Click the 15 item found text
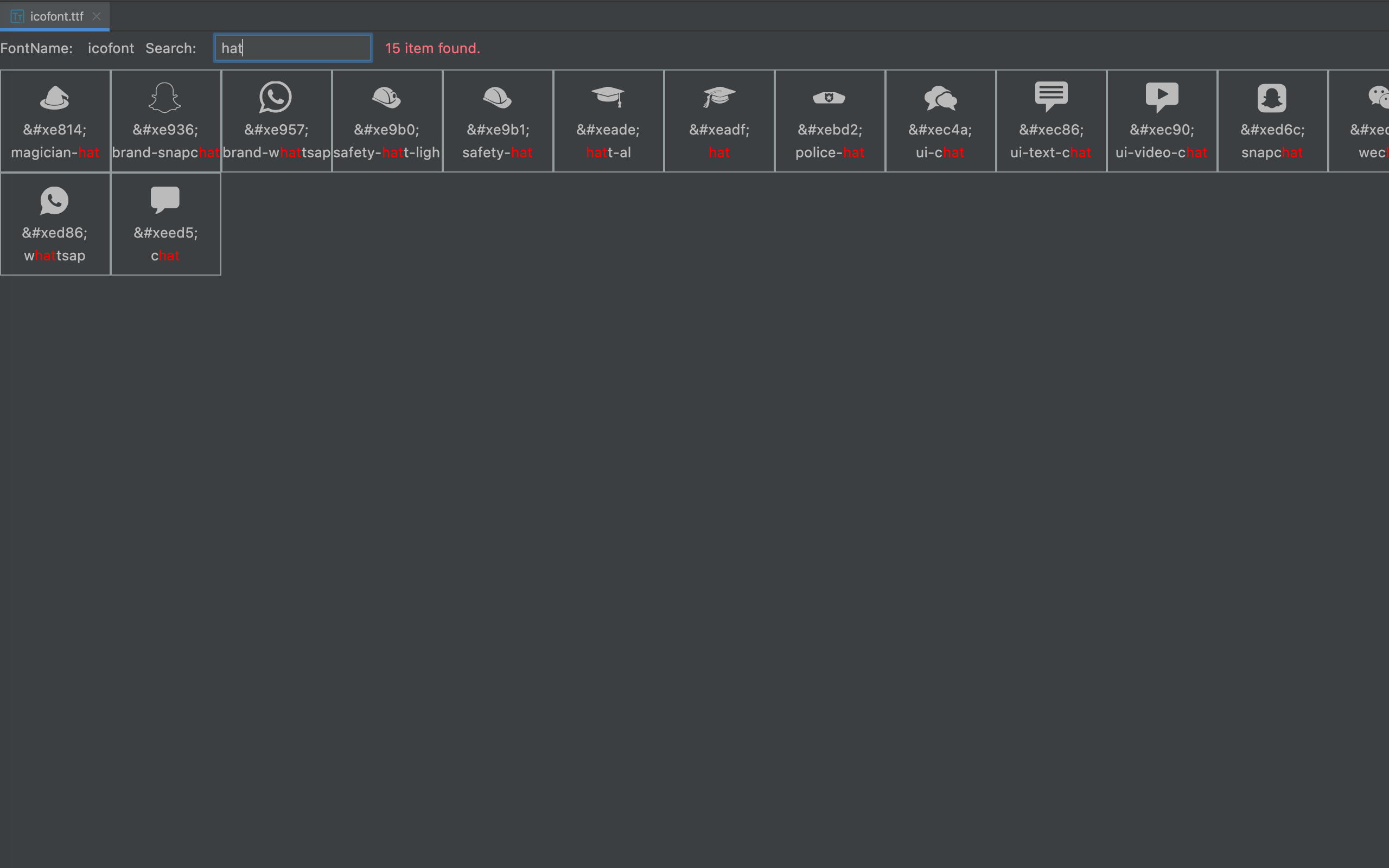This screenshot has height=868, width=1389. (x=432, y=48)
